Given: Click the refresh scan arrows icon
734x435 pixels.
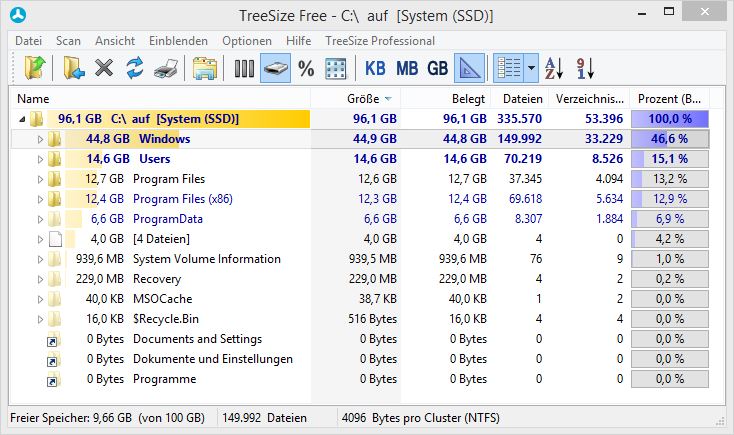Looking at the screenshot, I should pyautogui.click(x=135, y=68).
